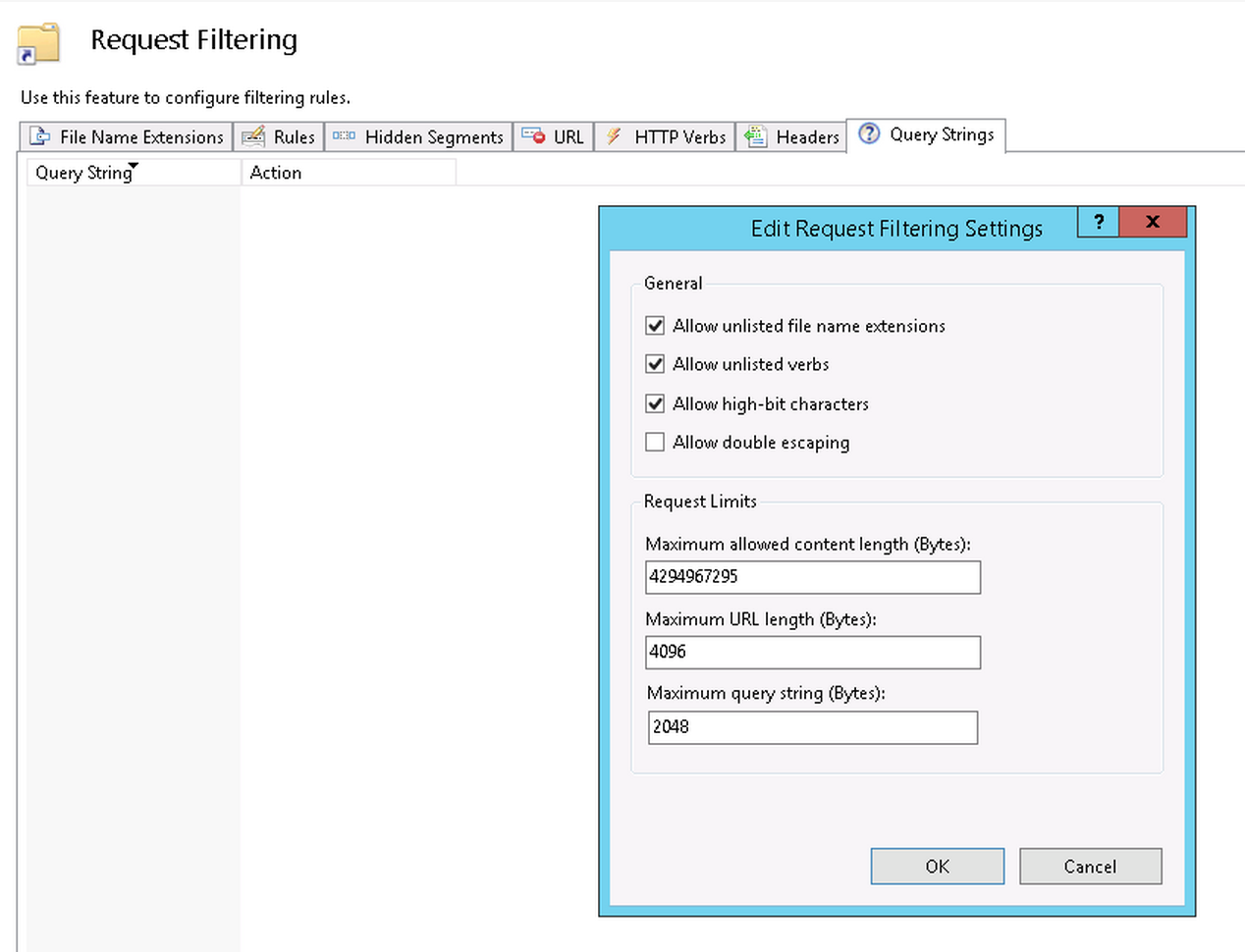Screen dimensions: 1245x952
Task: Click the Query Strings question mark icon
Action: (869, 134)
